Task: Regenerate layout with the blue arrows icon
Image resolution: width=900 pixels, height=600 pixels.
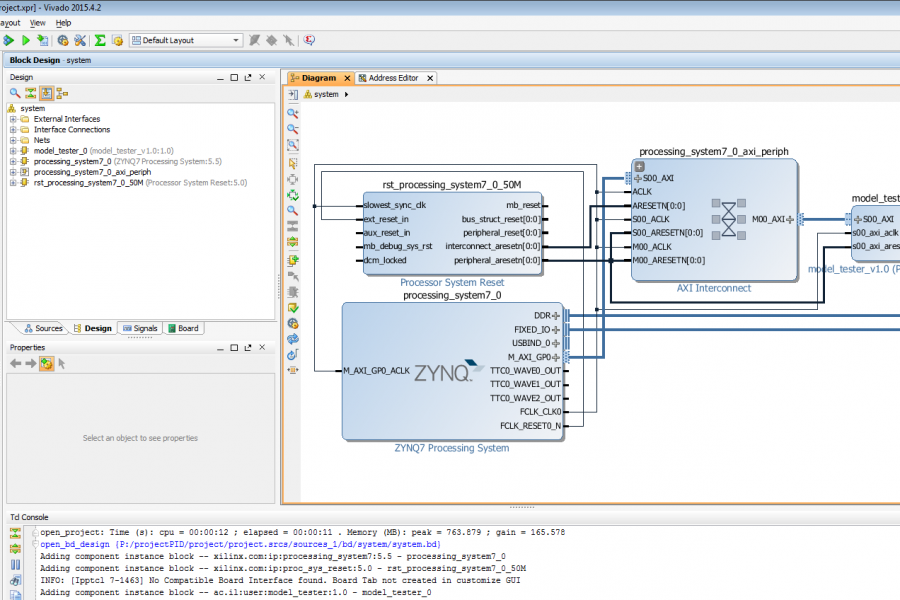Action: (293, 339)
